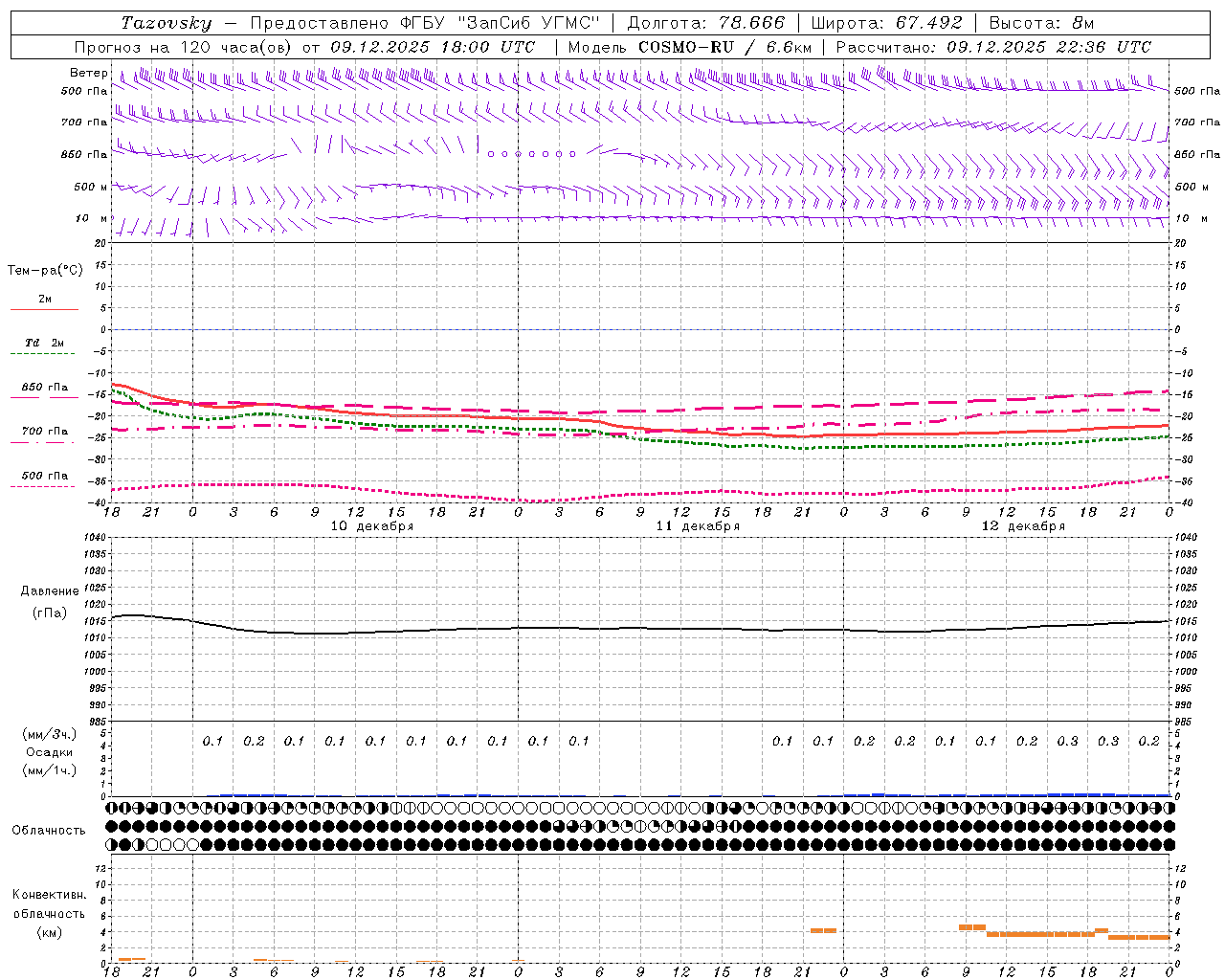Select the "Осадки" precipitation label
The height and width of the screenshot is (980, 1225).
pyautogui.click(x=50, y=752)
